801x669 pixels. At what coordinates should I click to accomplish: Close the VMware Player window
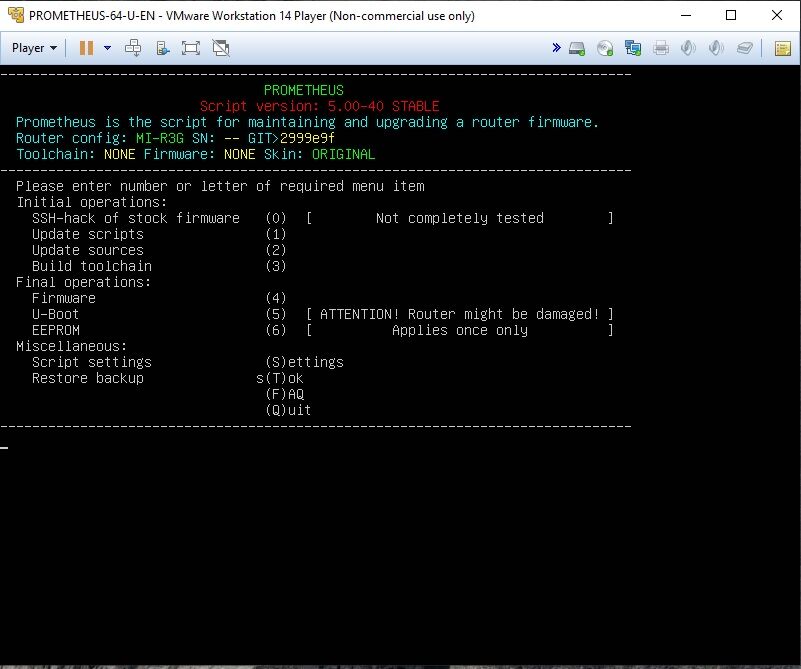(777, 15)
